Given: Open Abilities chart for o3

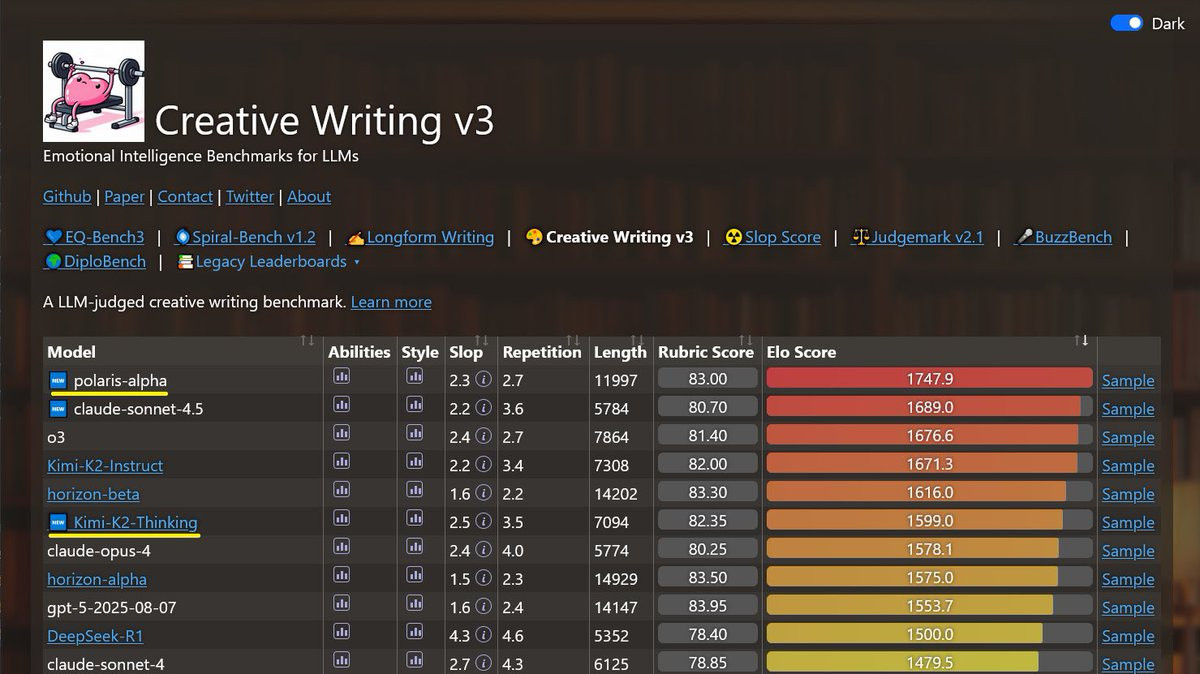Looking at the screenshot, I should (341, 434).
